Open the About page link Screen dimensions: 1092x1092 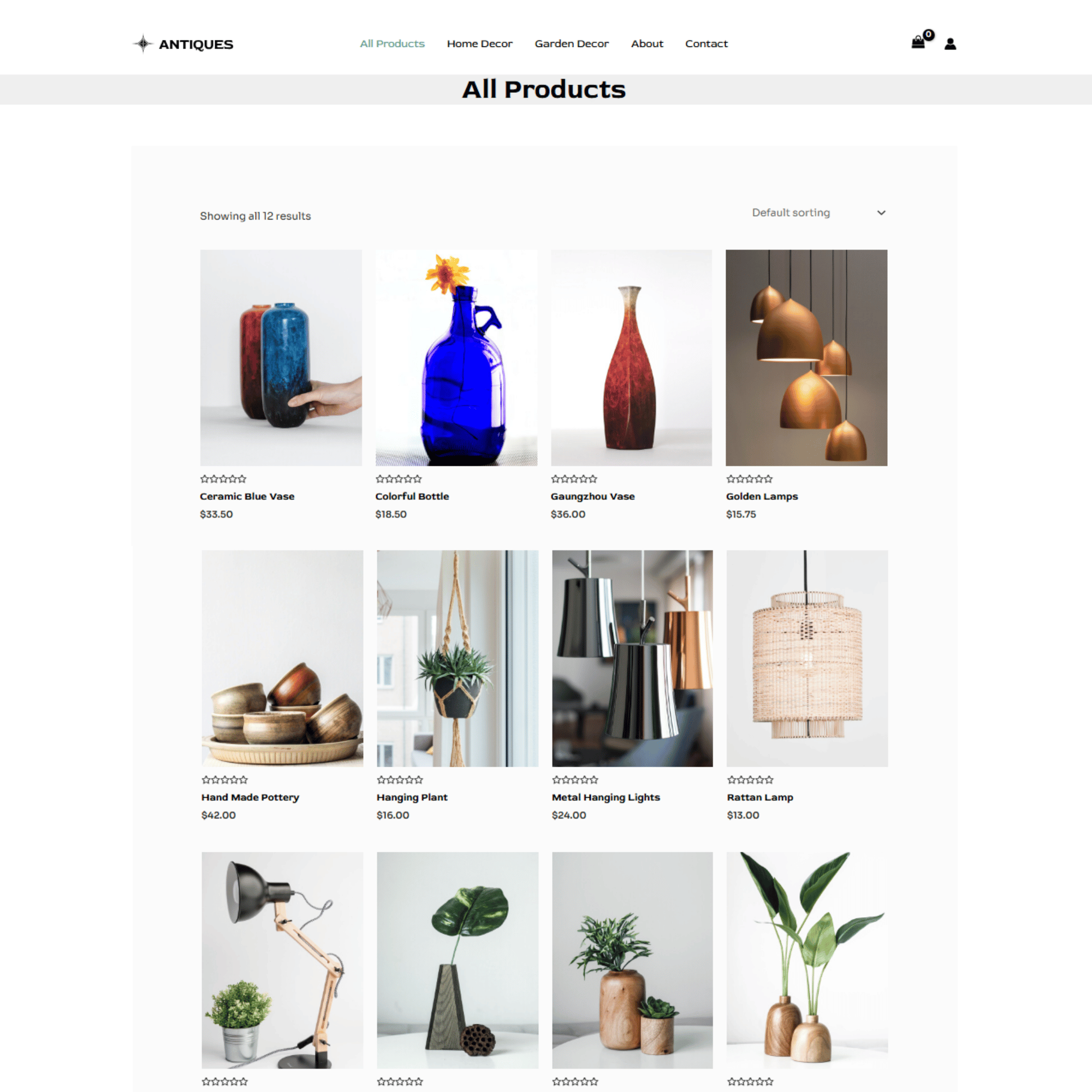point(647,44)
